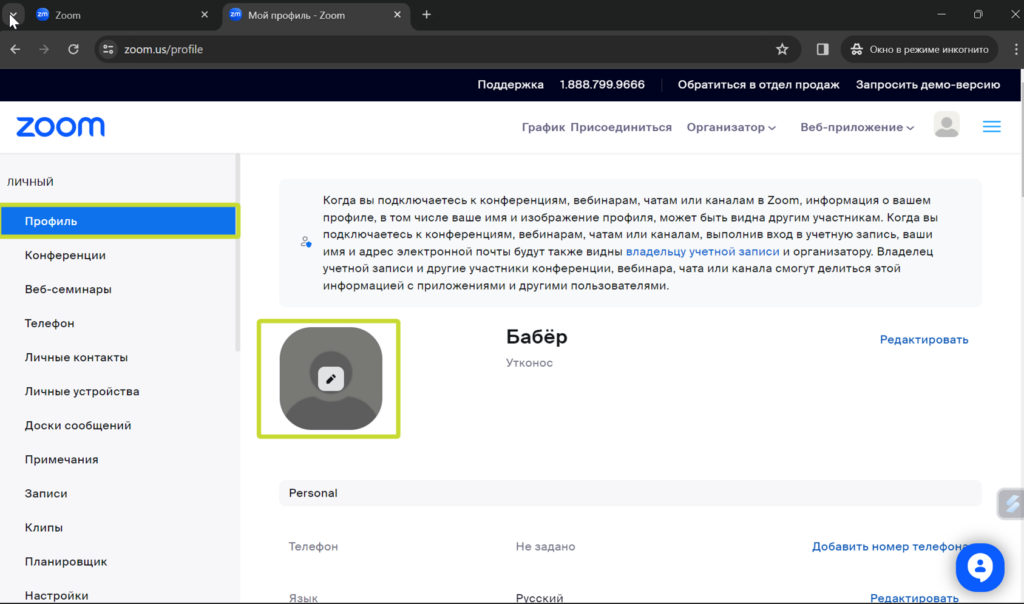
Task: Select Профиль in the sidebar
Action: click(x=119, y=221)
